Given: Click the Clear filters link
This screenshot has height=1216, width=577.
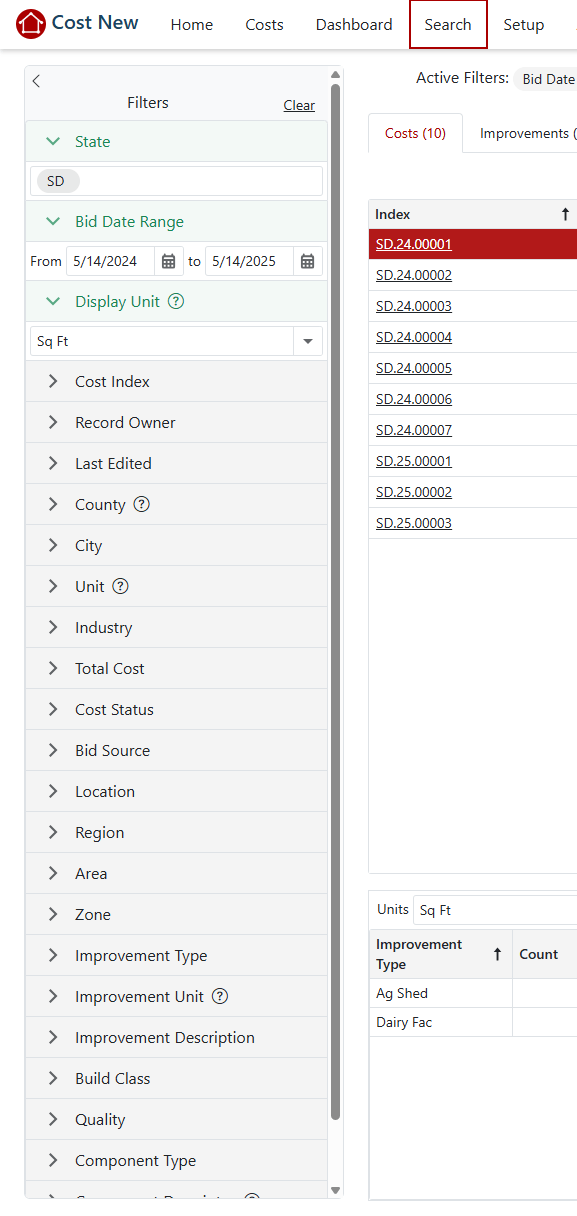Looking at the screenshot, I should click(x=299, y=105).
